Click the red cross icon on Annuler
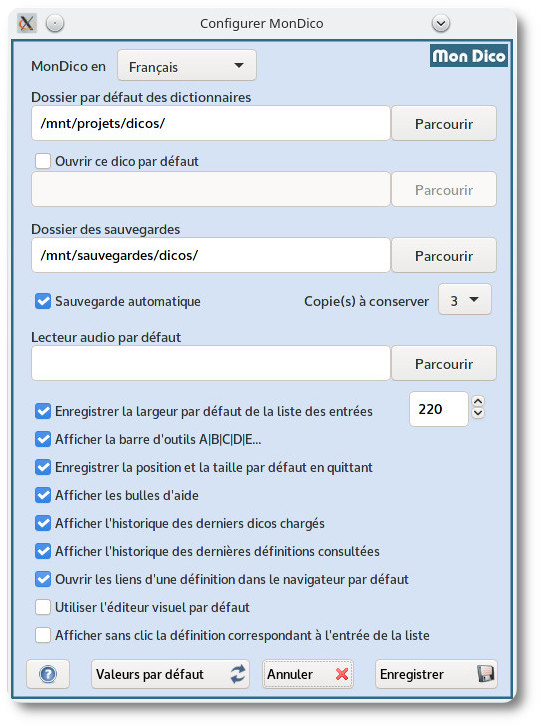Screen dimensions: 540x726 tap(342, 674)
